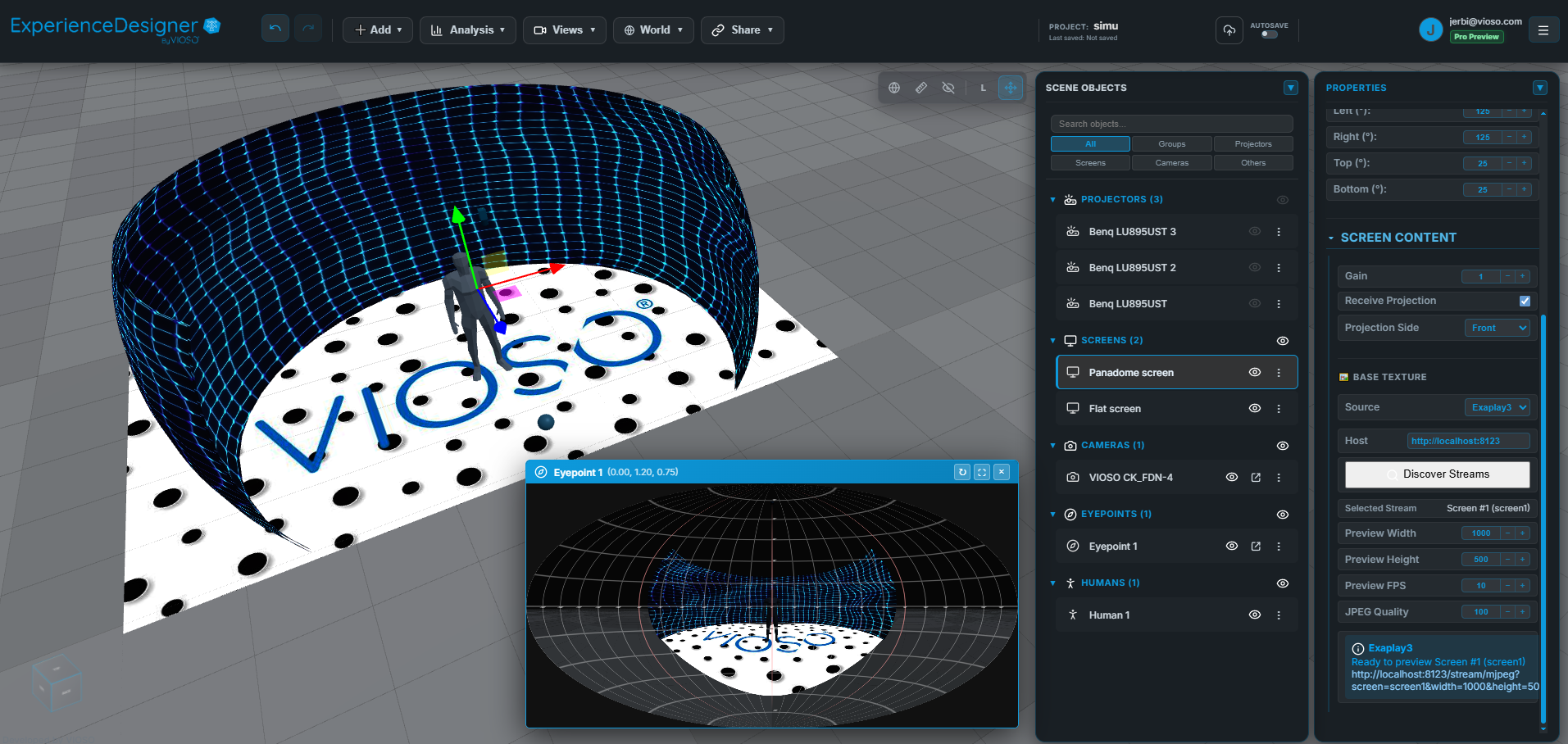This screenshot has height=744, width=1568.
Task: Open the World dropdown menu
Action: [x=653, y=30]
